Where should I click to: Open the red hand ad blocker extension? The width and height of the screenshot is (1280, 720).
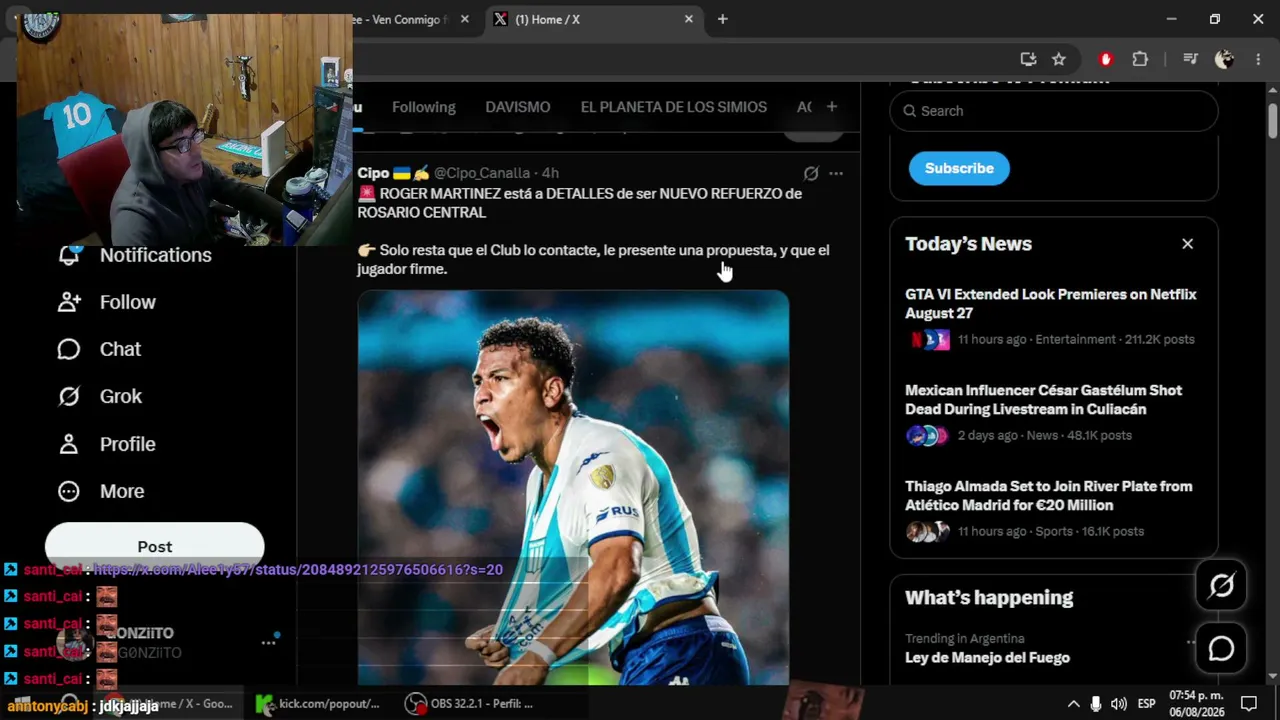tap(1105, 59)
